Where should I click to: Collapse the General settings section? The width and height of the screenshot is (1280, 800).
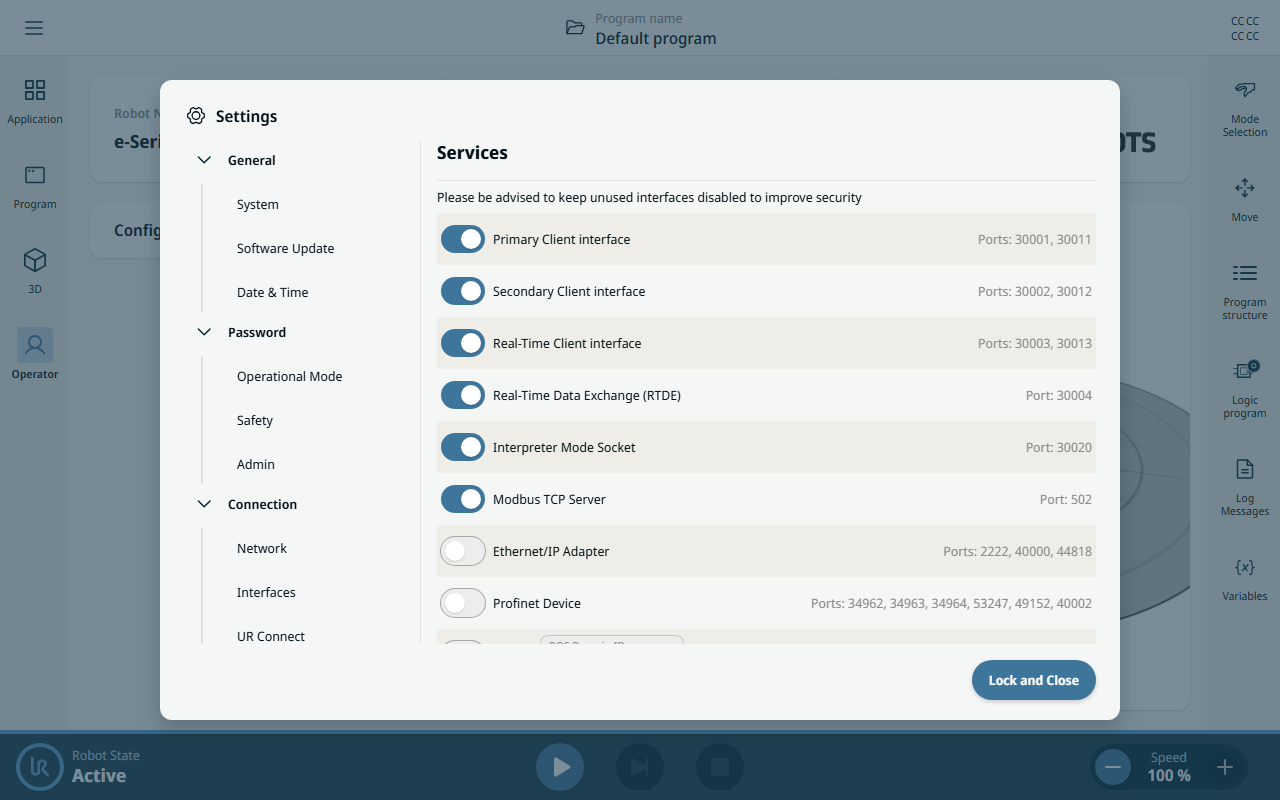[205, 160]
